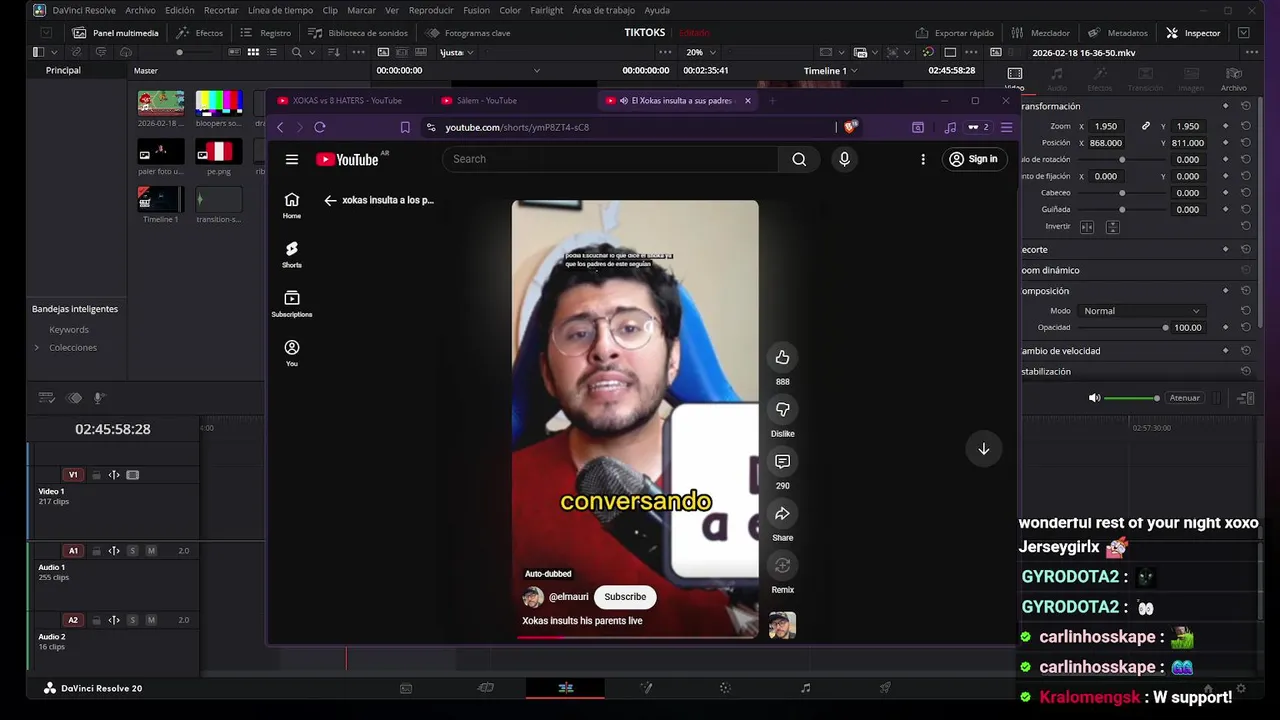The width and height of the screenshot is (1280, 720).
Task: Open the Fairlight menu
Action: click(x=546, y=10)
